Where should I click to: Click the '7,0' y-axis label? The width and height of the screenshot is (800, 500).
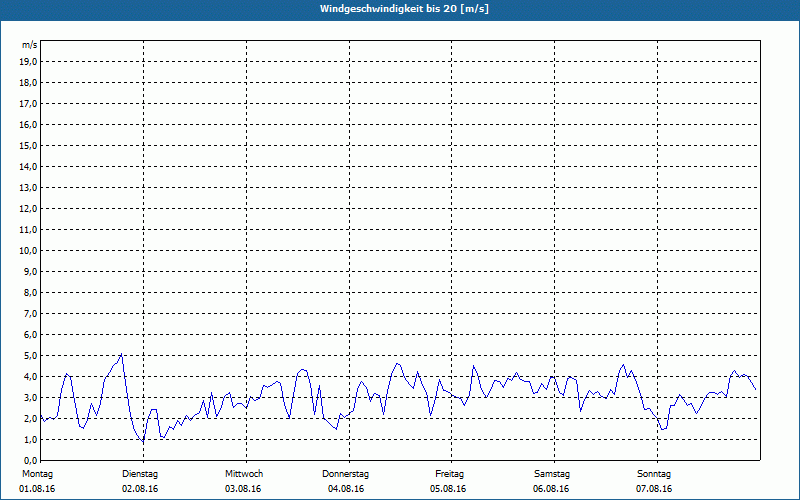tap(30, 314)
